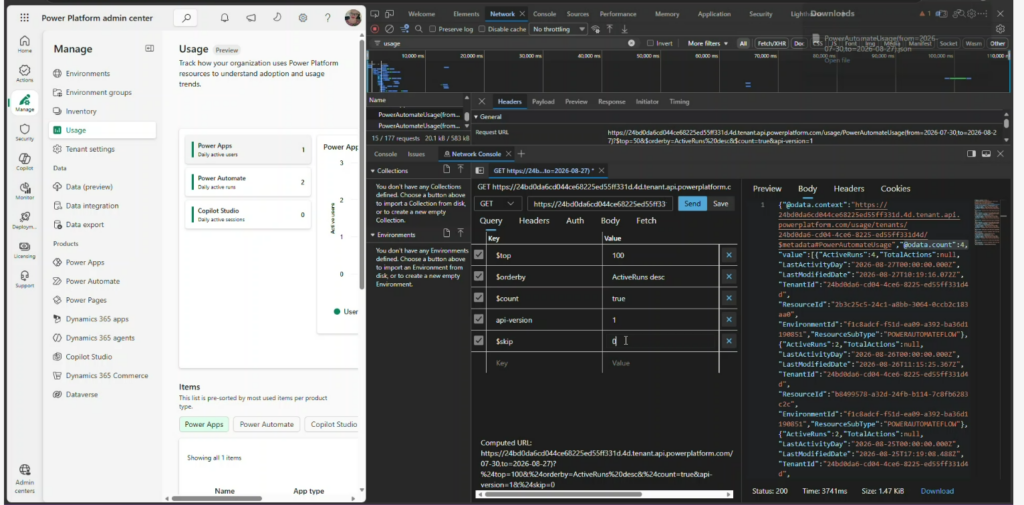
Task: Filter by Fetch/XHR requests
Action: pyautogui.click(x=771, y=43)
